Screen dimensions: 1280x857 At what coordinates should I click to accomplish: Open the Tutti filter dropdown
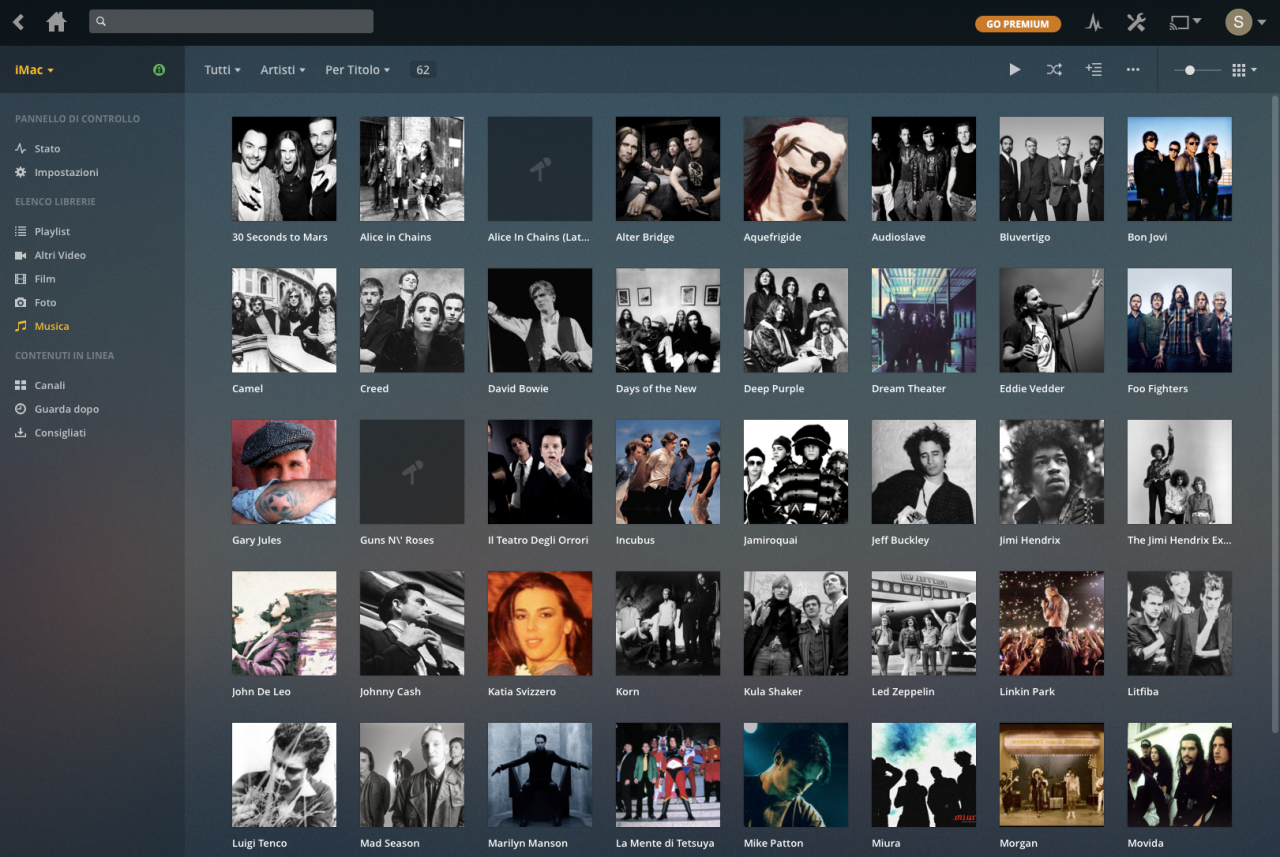(x=222, y=70)
